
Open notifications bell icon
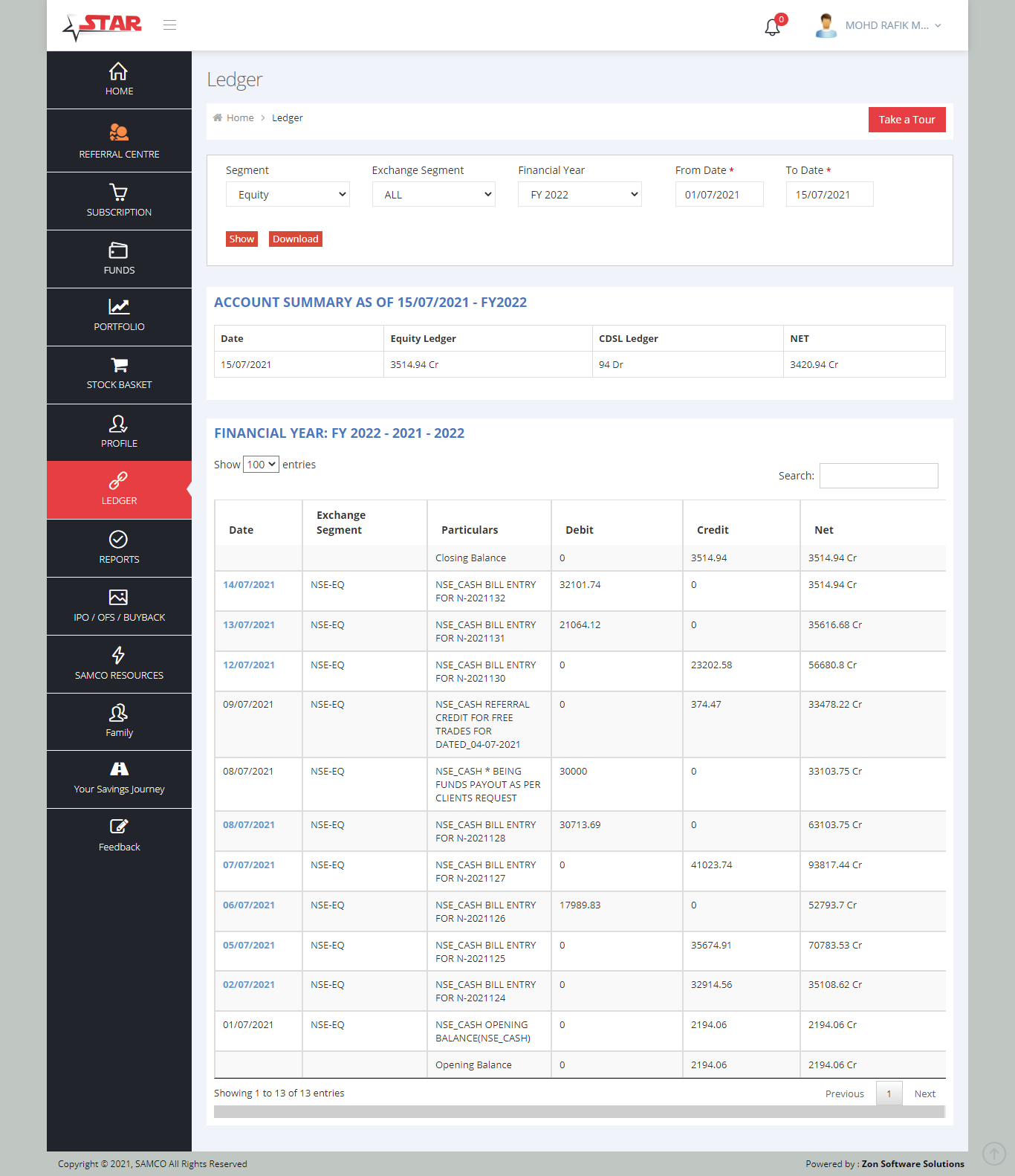click(773, 27)
